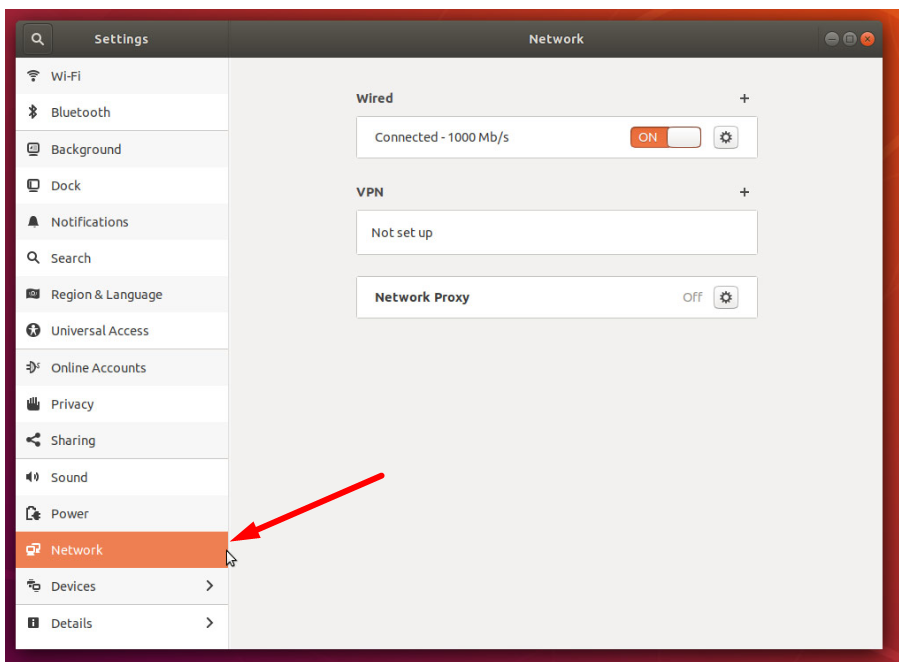899x662 pixels.
Task: Select Wi-Fi settings panel
Action: click(x=122, y=76)
